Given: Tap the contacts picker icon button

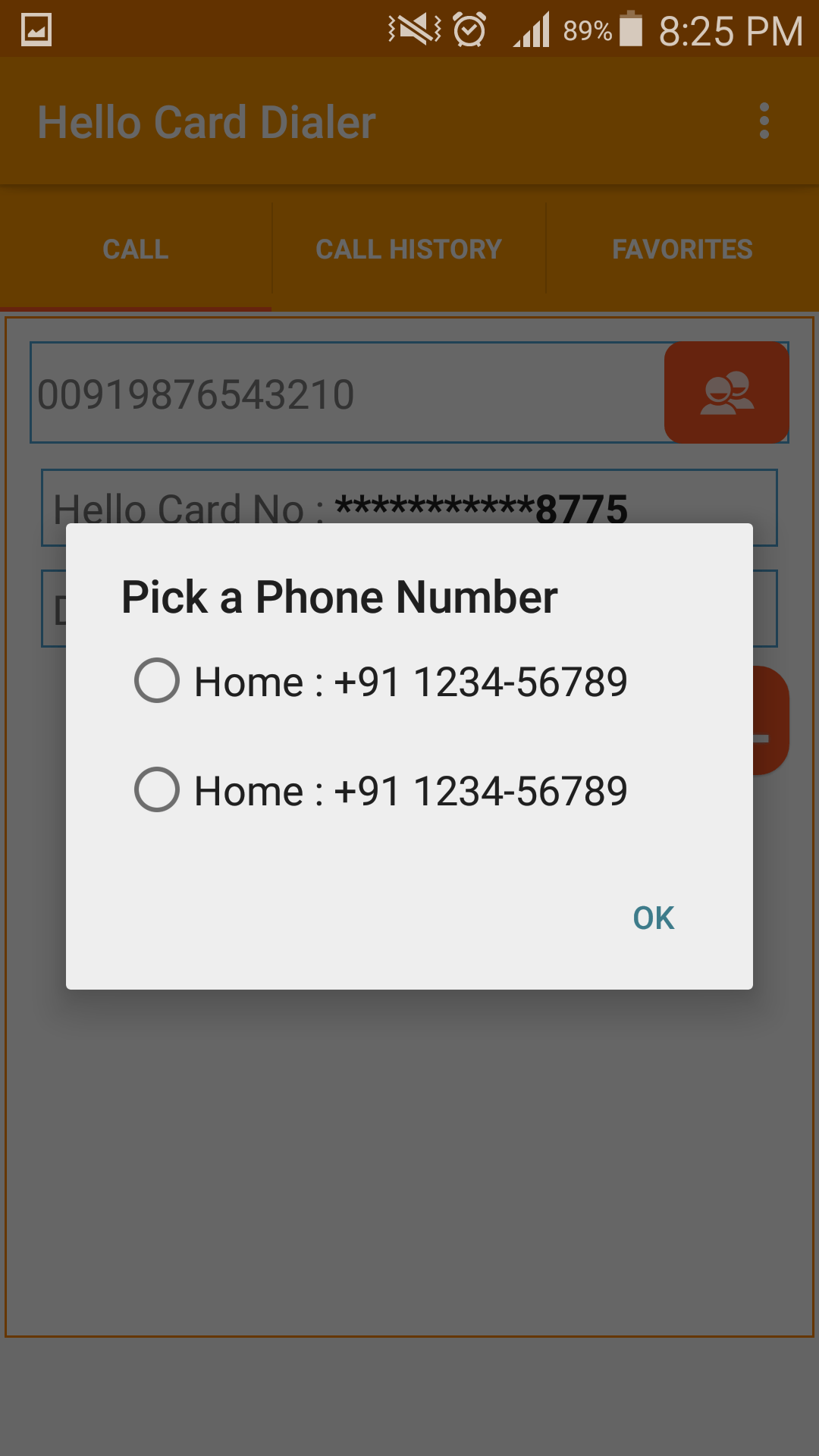Looking at the screenshot, I should [726, 392].
